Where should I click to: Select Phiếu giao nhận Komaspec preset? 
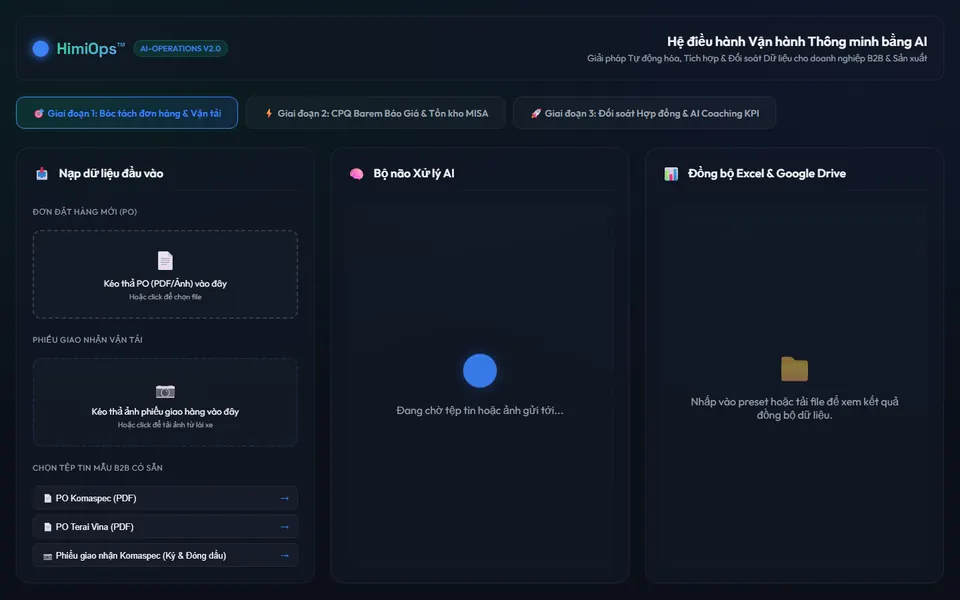(x=165, y=555)
